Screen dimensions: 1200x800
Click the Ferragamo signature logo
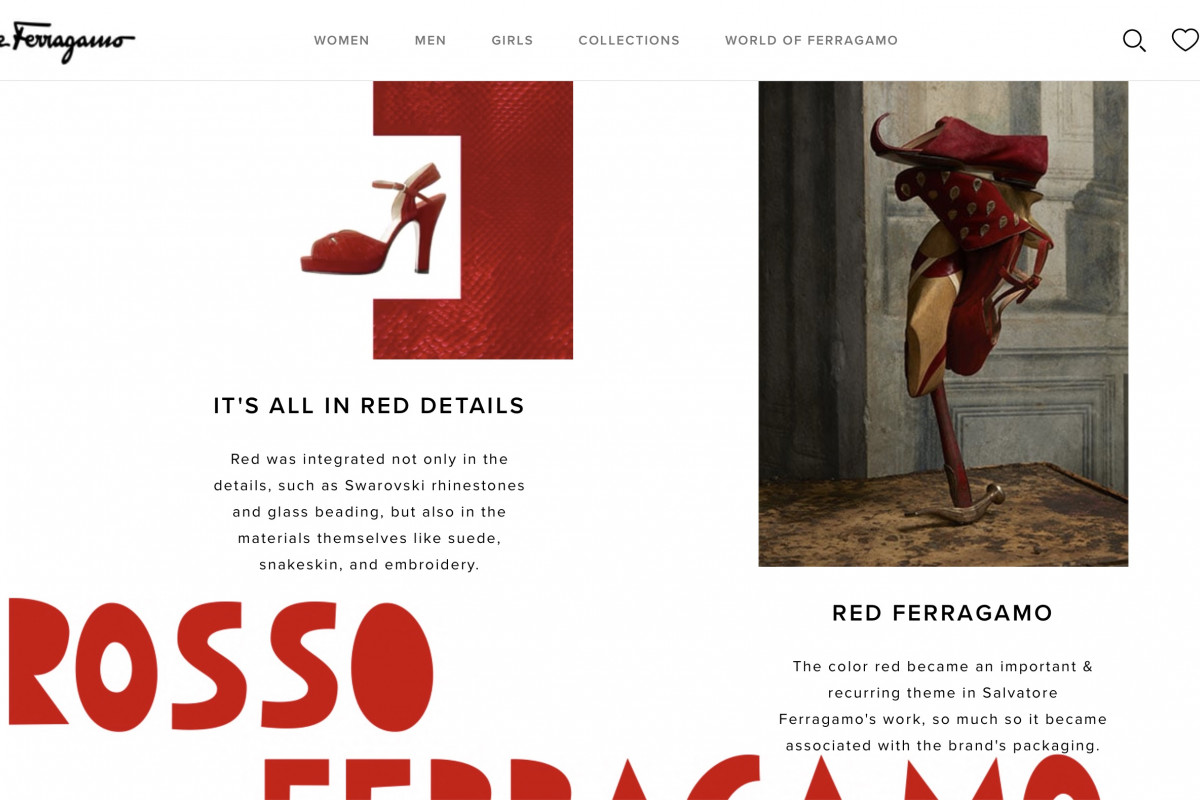pos(67,42)
